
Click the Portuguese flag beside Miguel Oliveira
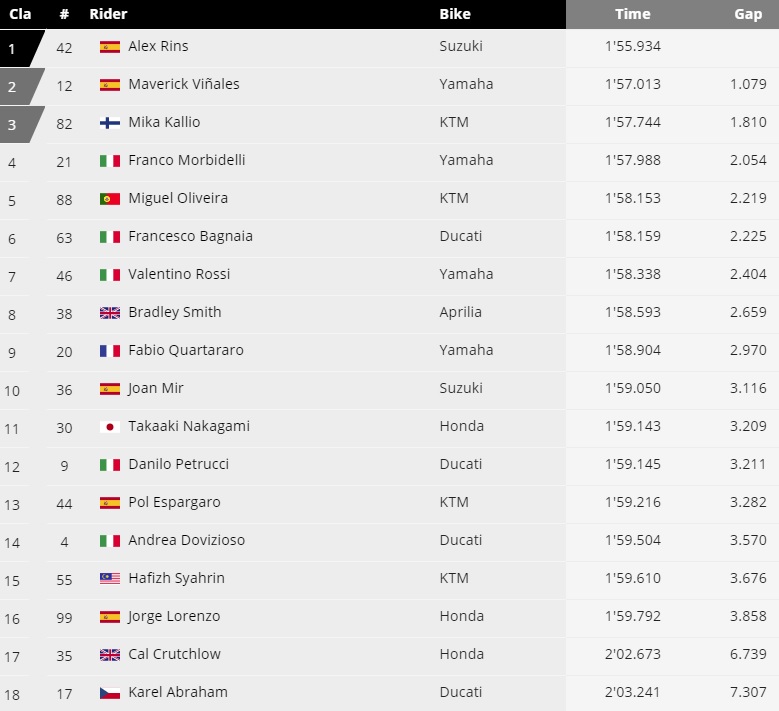tap(110, 199)
